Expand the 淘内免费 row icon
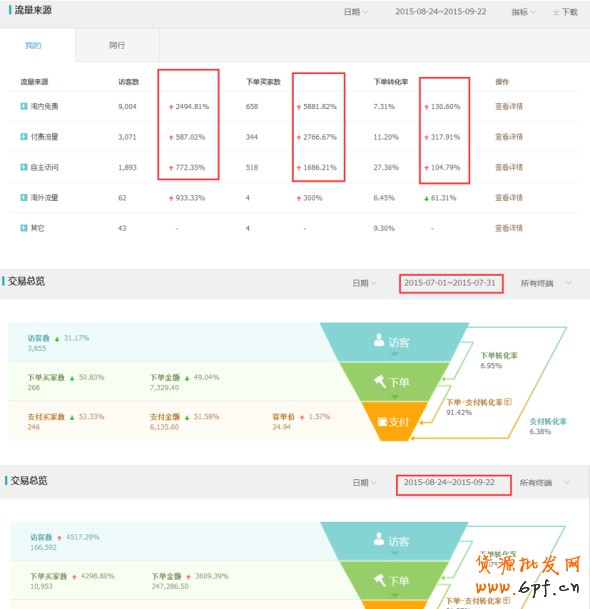The width and height of the screenshot is (590, 609). [24, 106]
